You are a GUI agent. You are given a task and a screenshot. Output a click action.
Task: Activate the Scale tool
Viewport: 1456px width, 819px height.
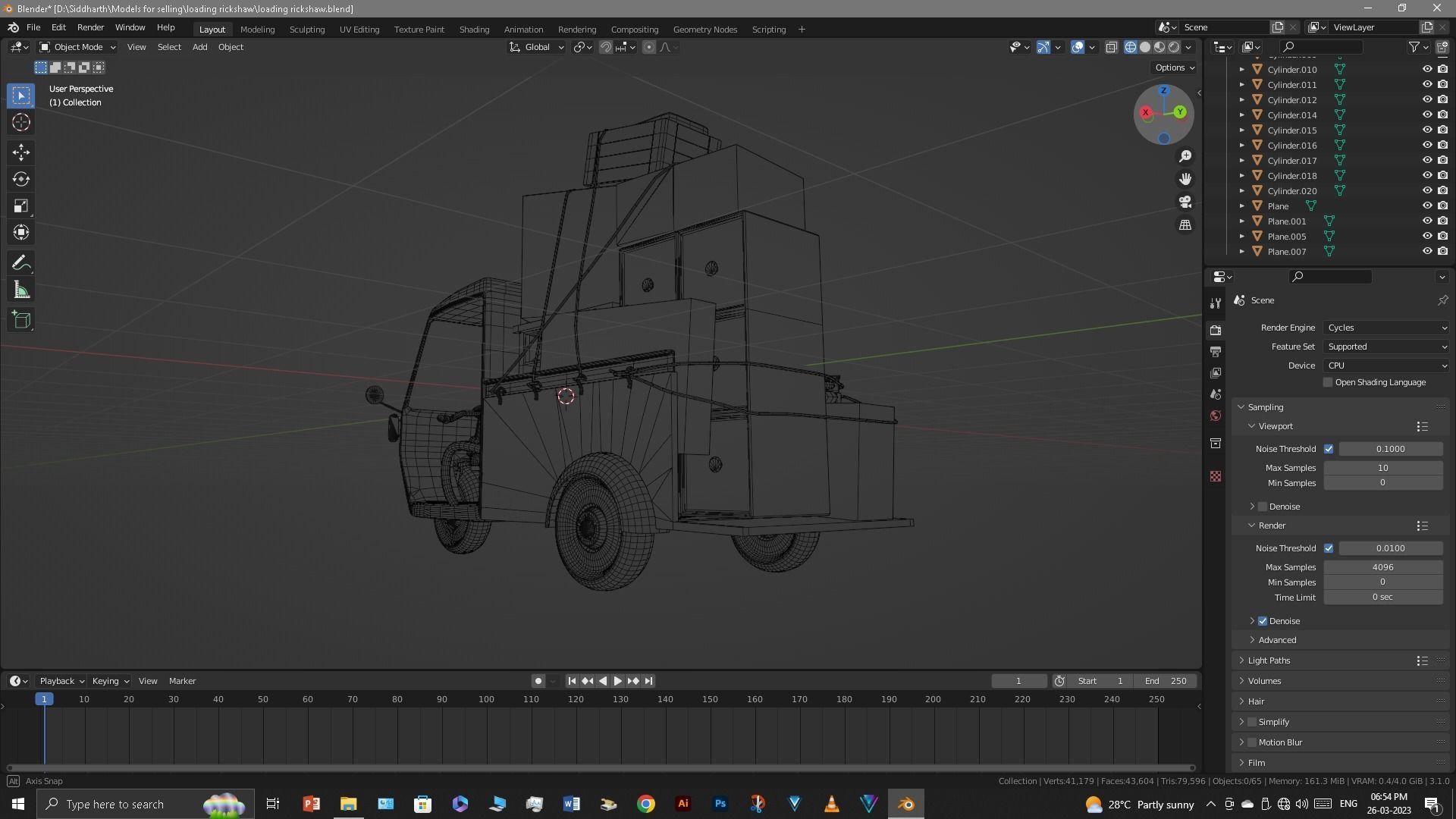(21, 206)
